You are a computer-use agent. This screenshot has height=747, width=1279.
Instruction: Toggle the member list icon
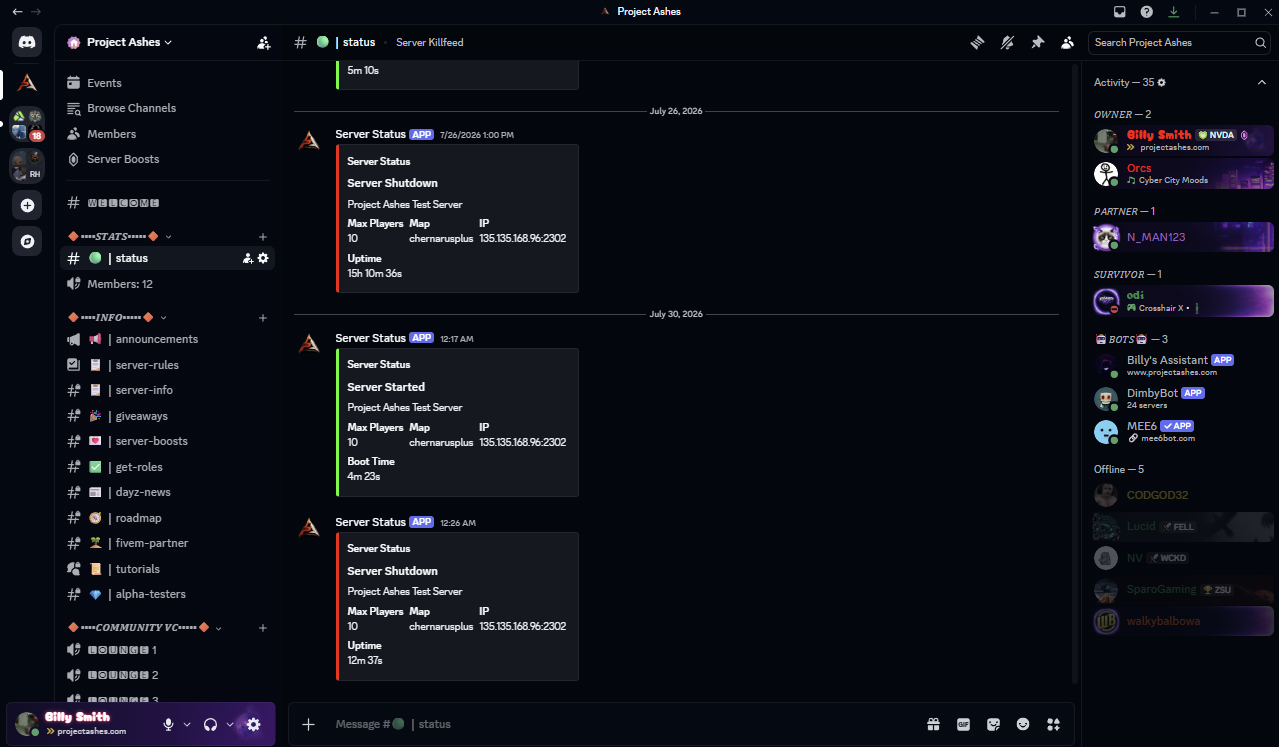tap(1068, 42)
